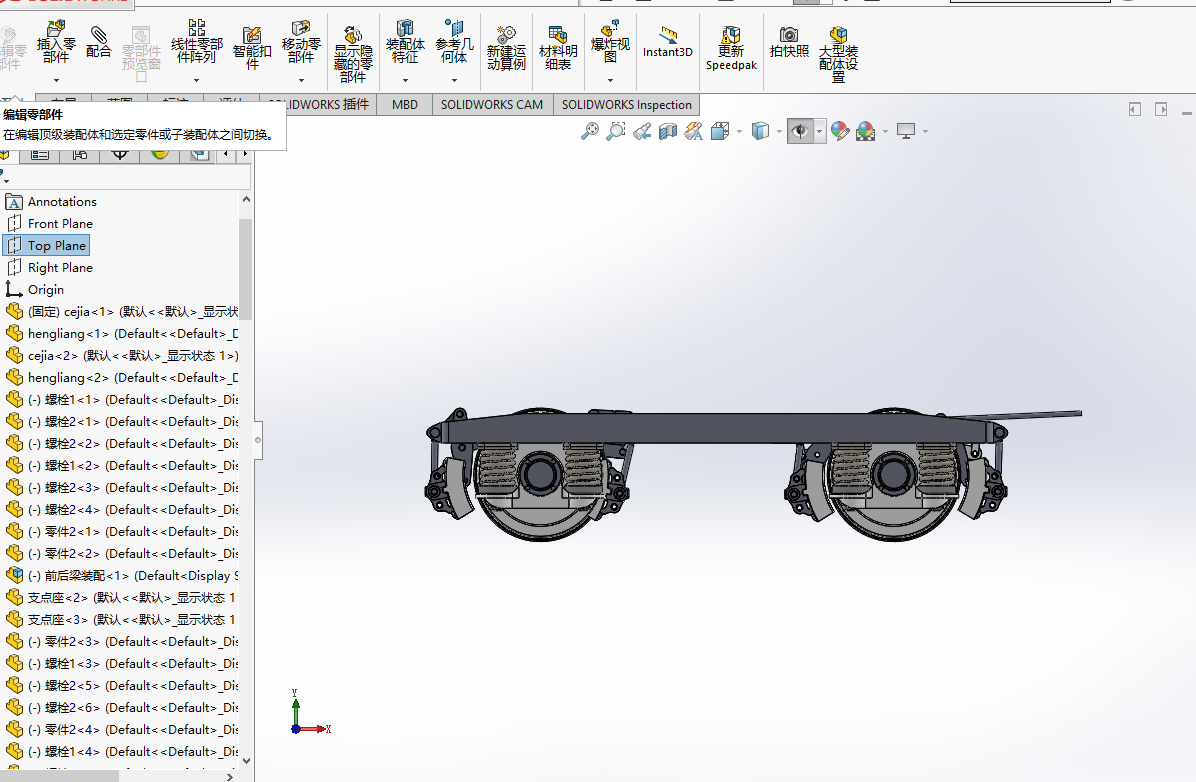Viewport: 1196px width, 782px height.
Task: Collapse feature tree panel via side handle
Action: click(258, 440)
